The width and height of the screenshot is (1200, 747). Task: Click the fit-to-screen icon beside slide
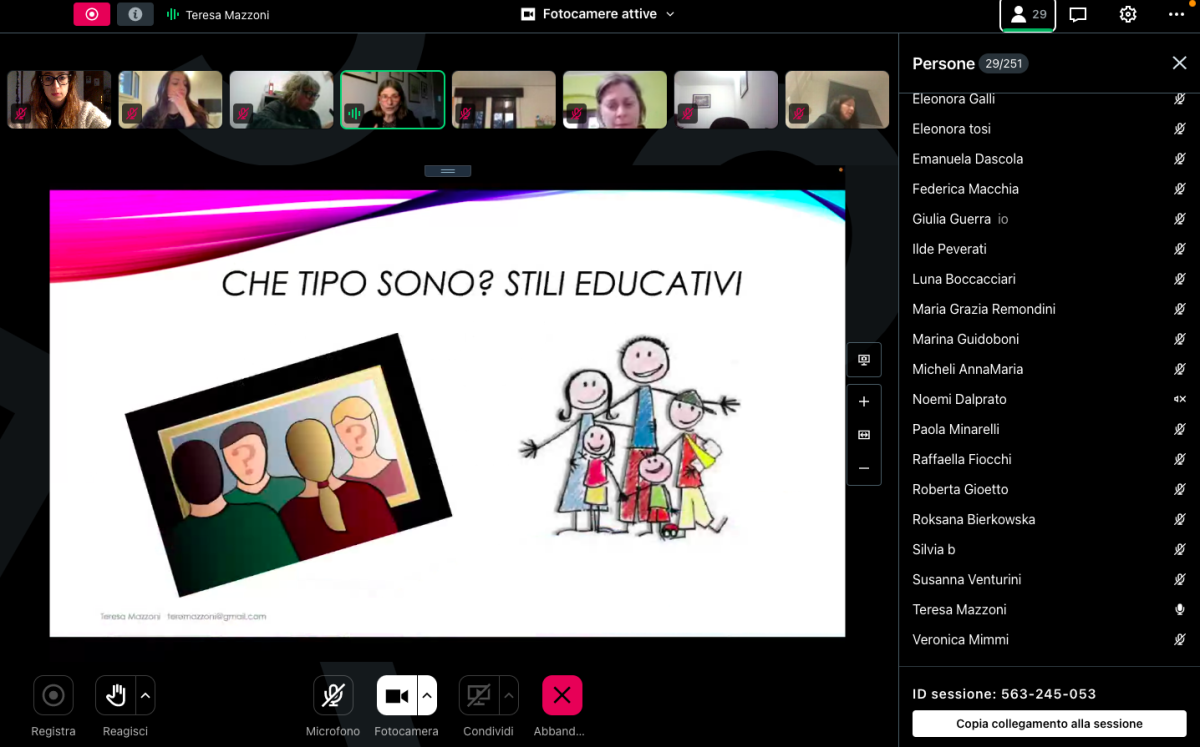(864, 435)
